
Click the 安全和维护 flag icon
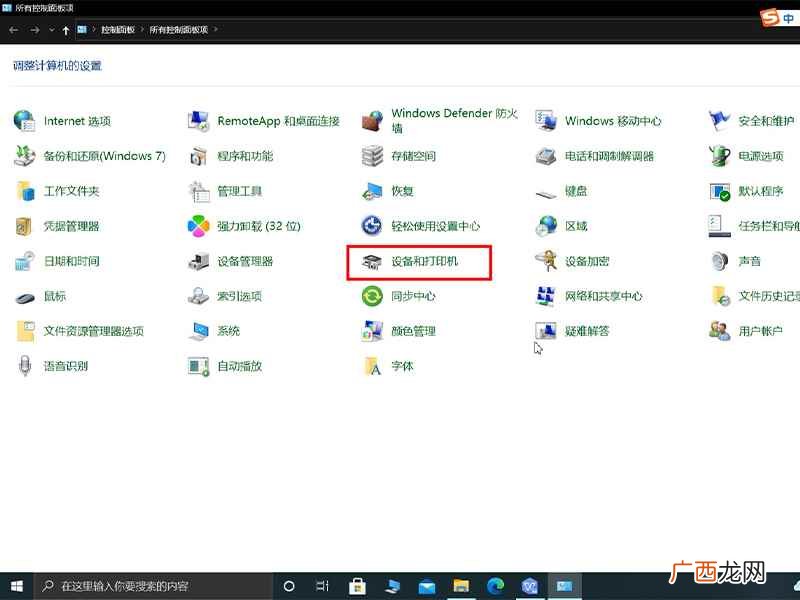[x=719, y=121]
